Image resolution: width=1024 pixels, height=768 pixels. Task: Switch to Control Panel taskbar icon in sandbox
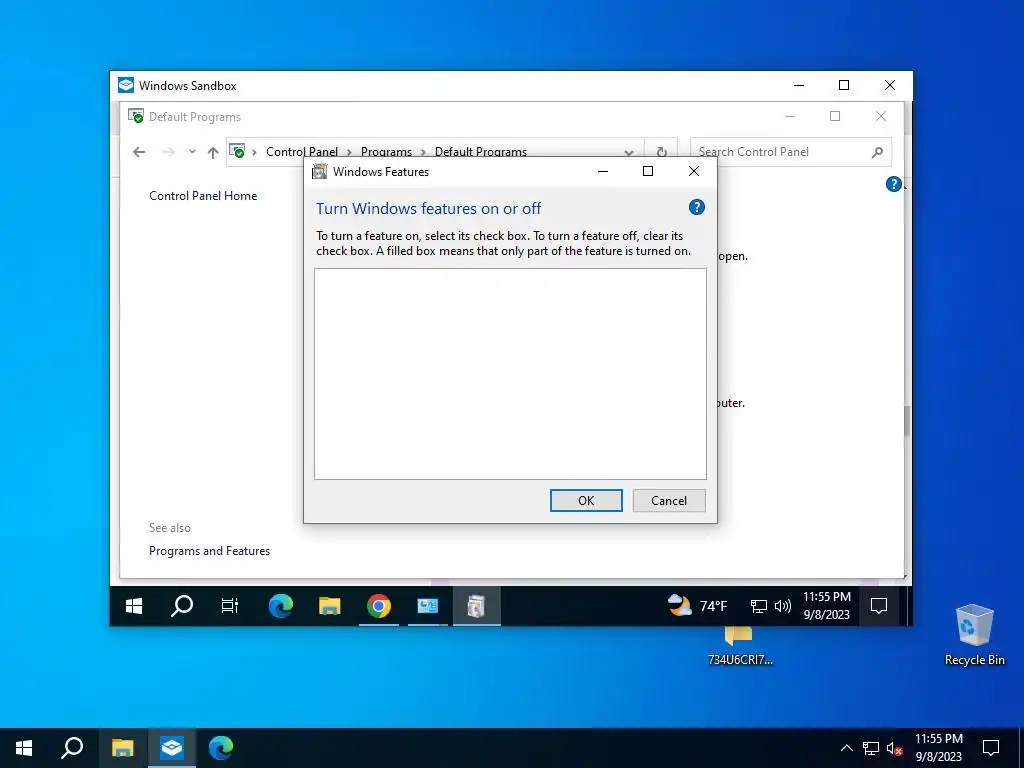click(428, 606)
